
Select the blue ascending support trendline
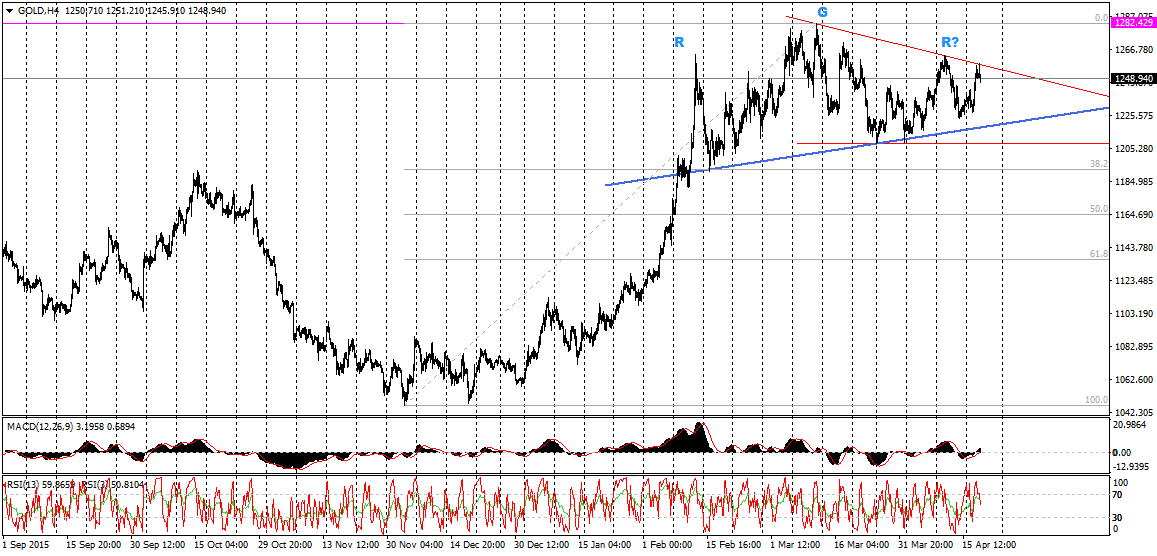[857, 146]
